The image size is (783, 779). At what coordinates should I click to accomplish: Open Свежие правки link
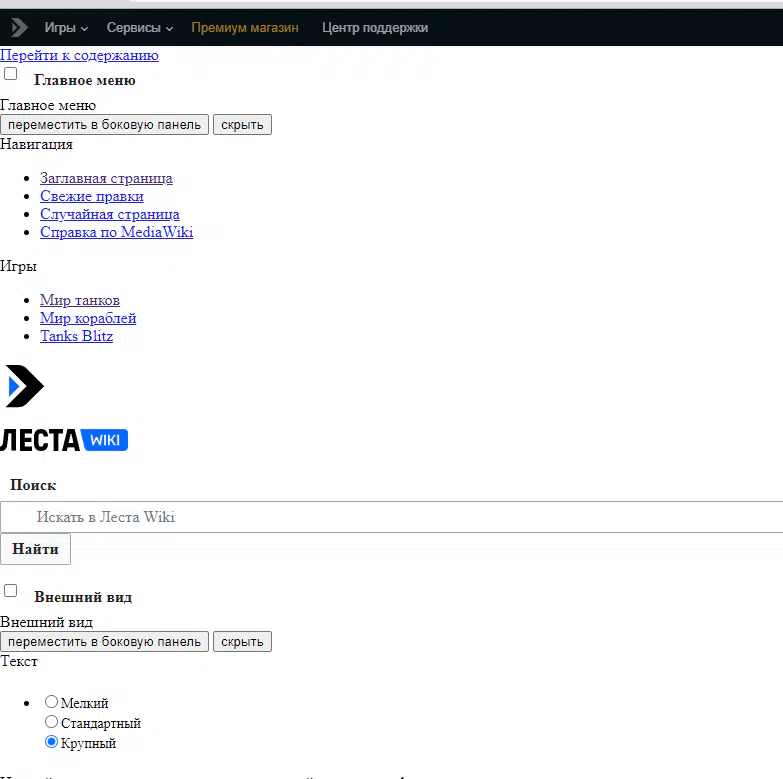coord(92,196)
